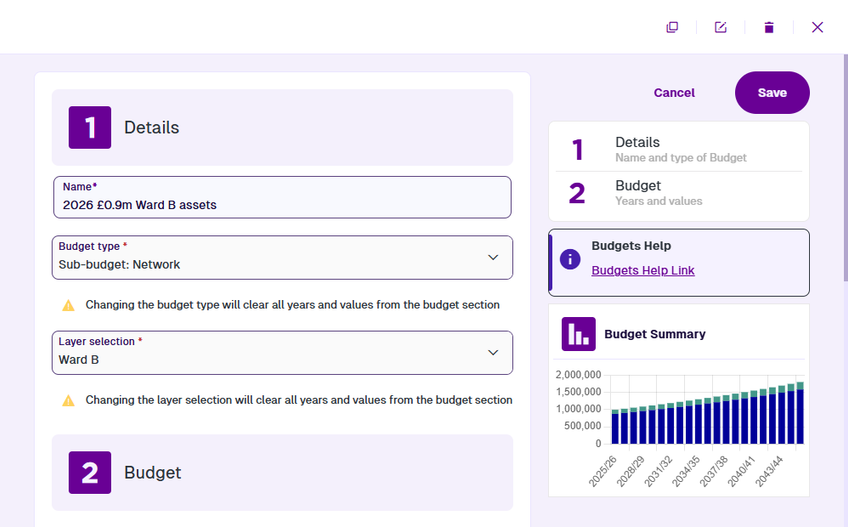Close the budget panel with X
The image size is (848, 527).
click(817, 27)
